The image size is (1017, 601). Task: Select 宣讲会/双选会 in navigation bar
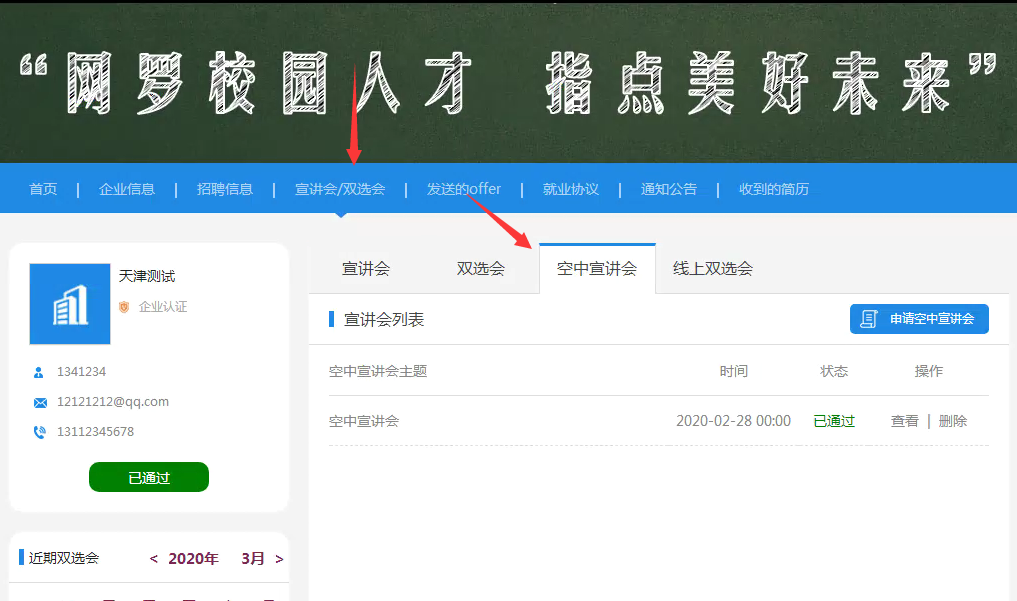(x=340, y=189)
